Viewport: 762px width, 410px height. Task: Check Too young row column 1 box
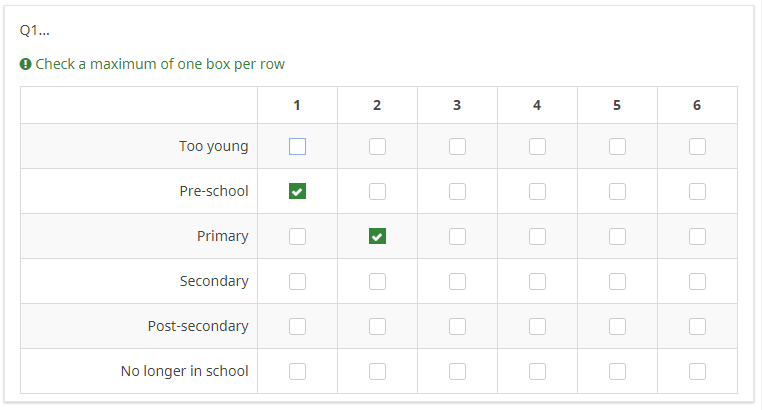(x=297, y=147)
